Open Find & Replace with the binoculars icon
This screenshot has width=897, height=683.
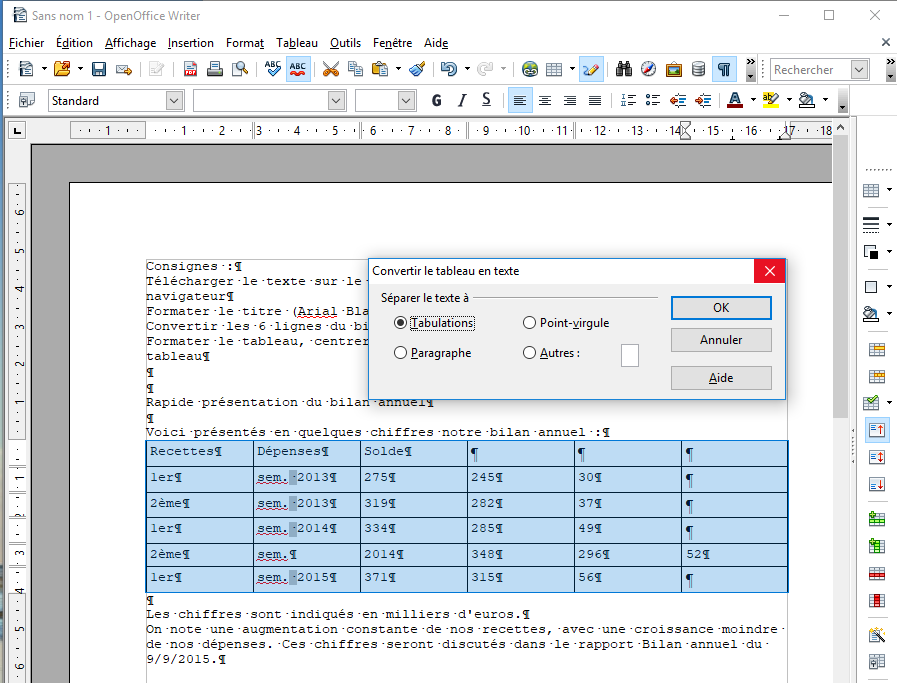pyautogui.click(x=624, y=69)
